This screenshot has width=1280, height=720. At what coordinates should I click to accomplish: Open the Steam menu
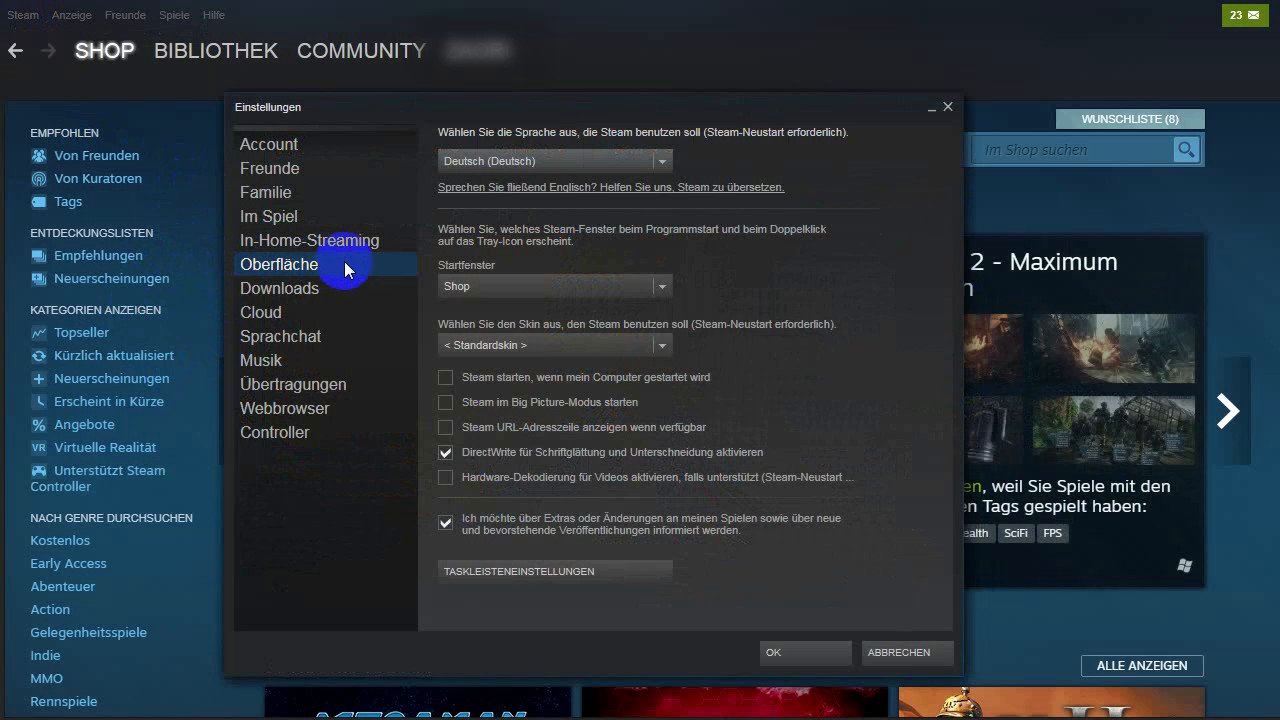pyautogui.click(x=23, y=15)
